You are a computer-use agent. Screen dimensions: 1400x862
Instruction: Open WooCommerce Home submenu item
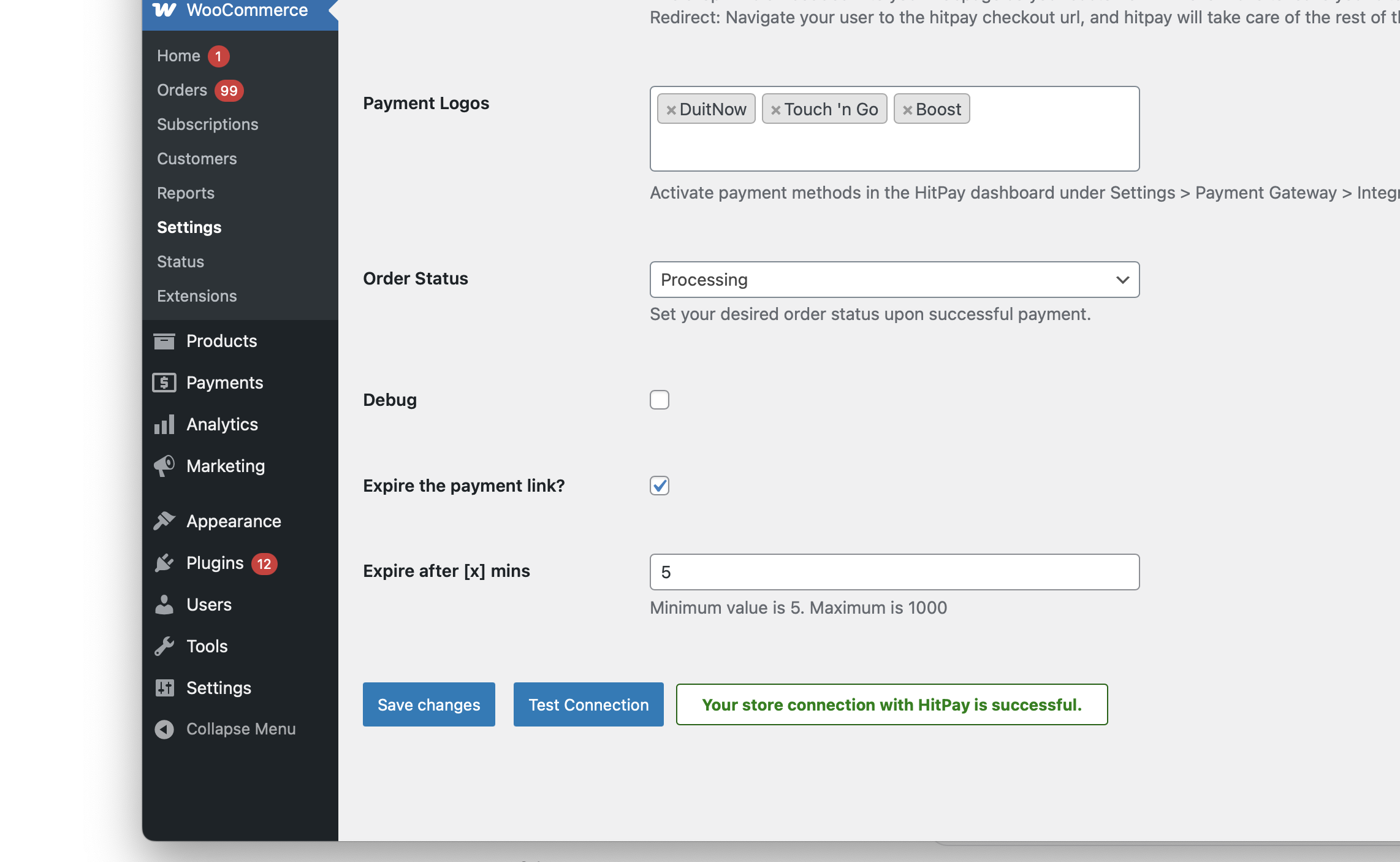click(x=178, y=56)
